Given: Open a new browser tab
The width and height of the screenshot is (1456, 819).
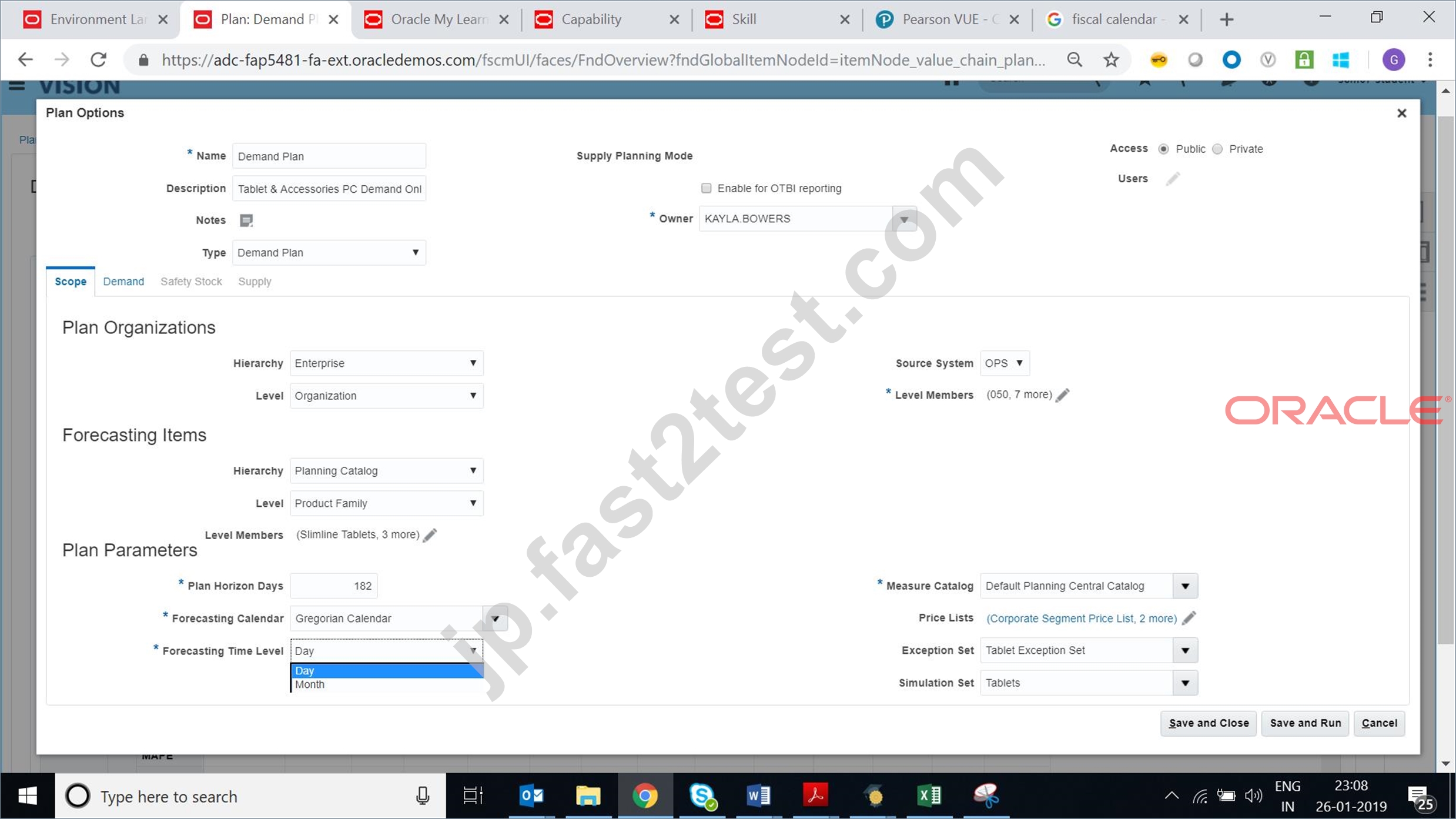Looking at the screenshot, I should [1226, 19].
